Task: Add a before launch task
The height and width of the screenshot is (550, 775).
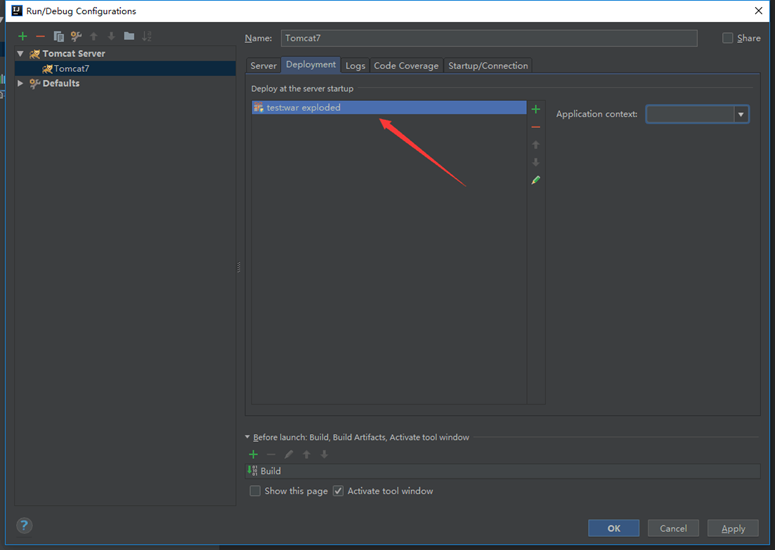Action: 254,454
